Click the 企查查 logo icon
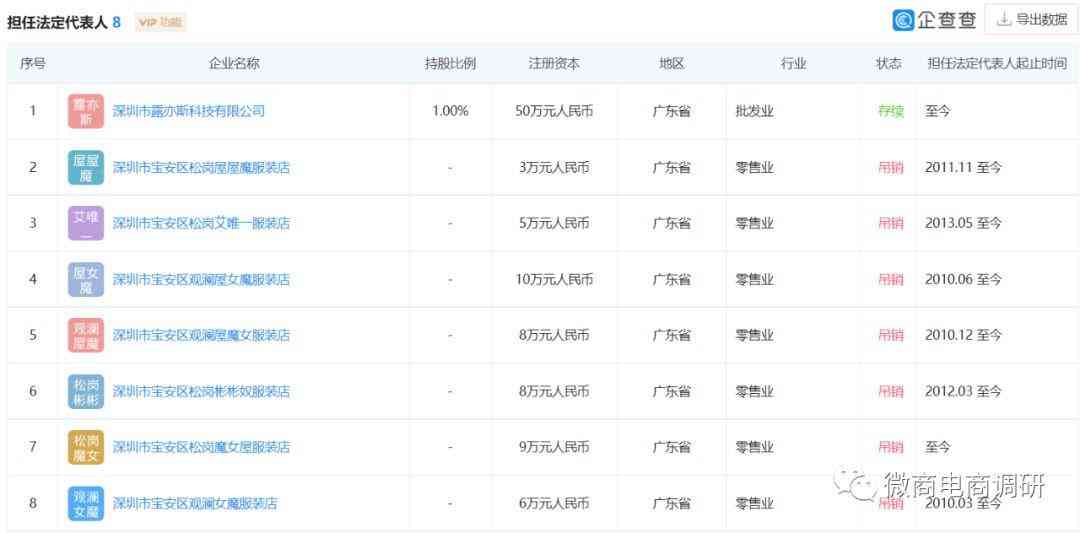This screenshot has width=1080, height=533. pyautogui.click(x=903, y=20)
